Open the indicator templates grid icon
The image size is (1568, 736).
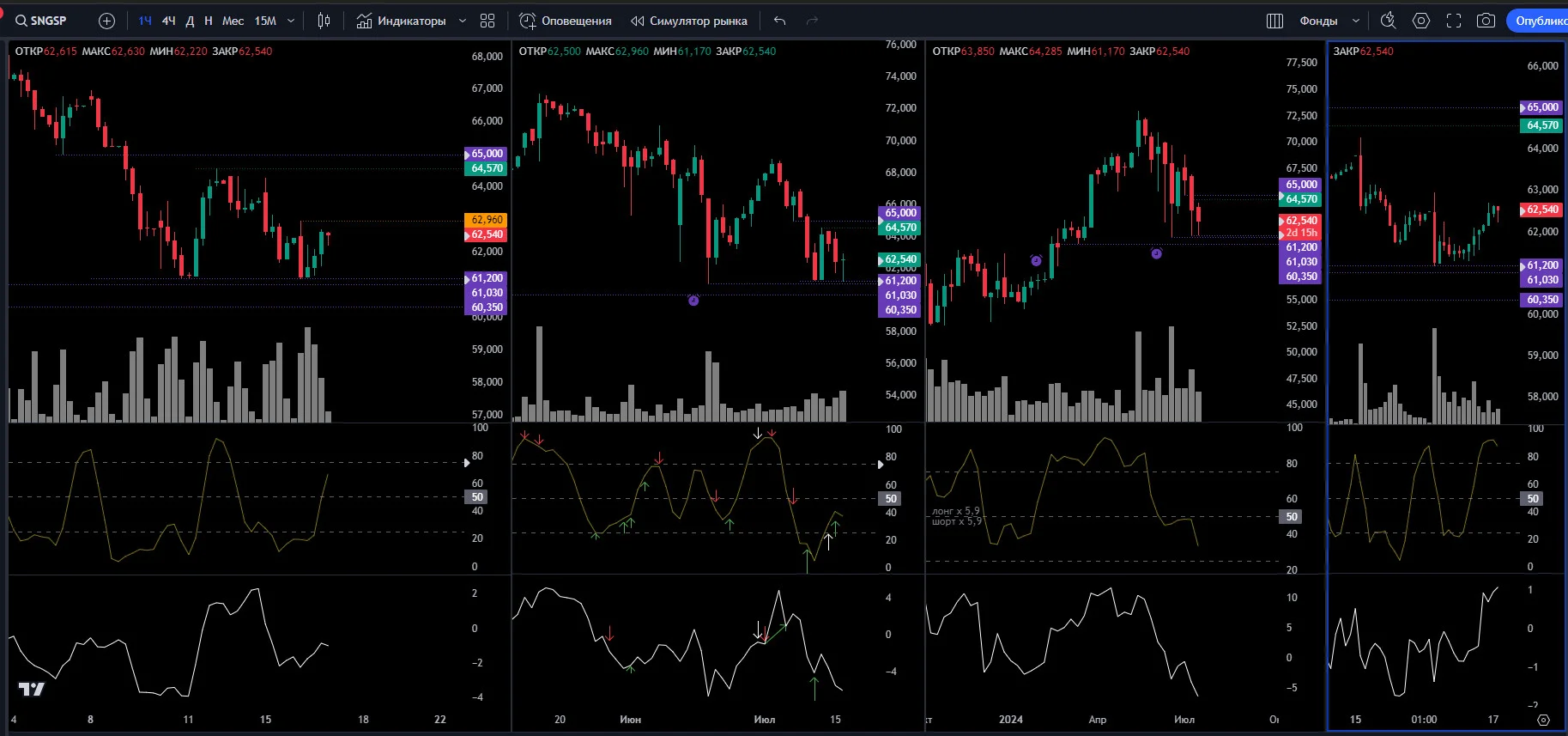click(487, 21)
